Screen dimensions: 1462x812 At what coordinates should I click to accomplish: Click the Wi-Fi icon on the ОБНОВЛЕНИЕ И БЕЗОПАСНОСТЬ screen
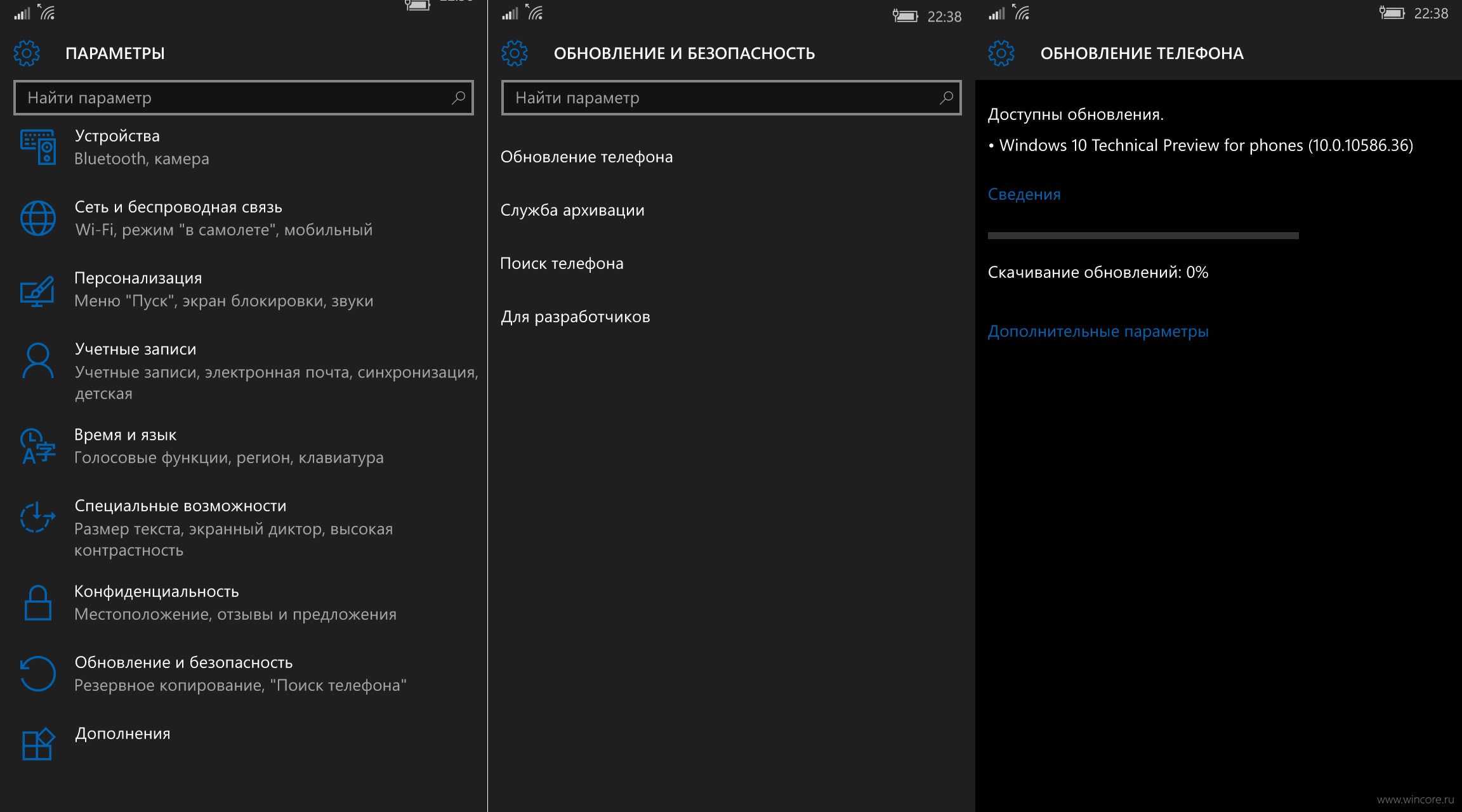click(x=534, y=12)
